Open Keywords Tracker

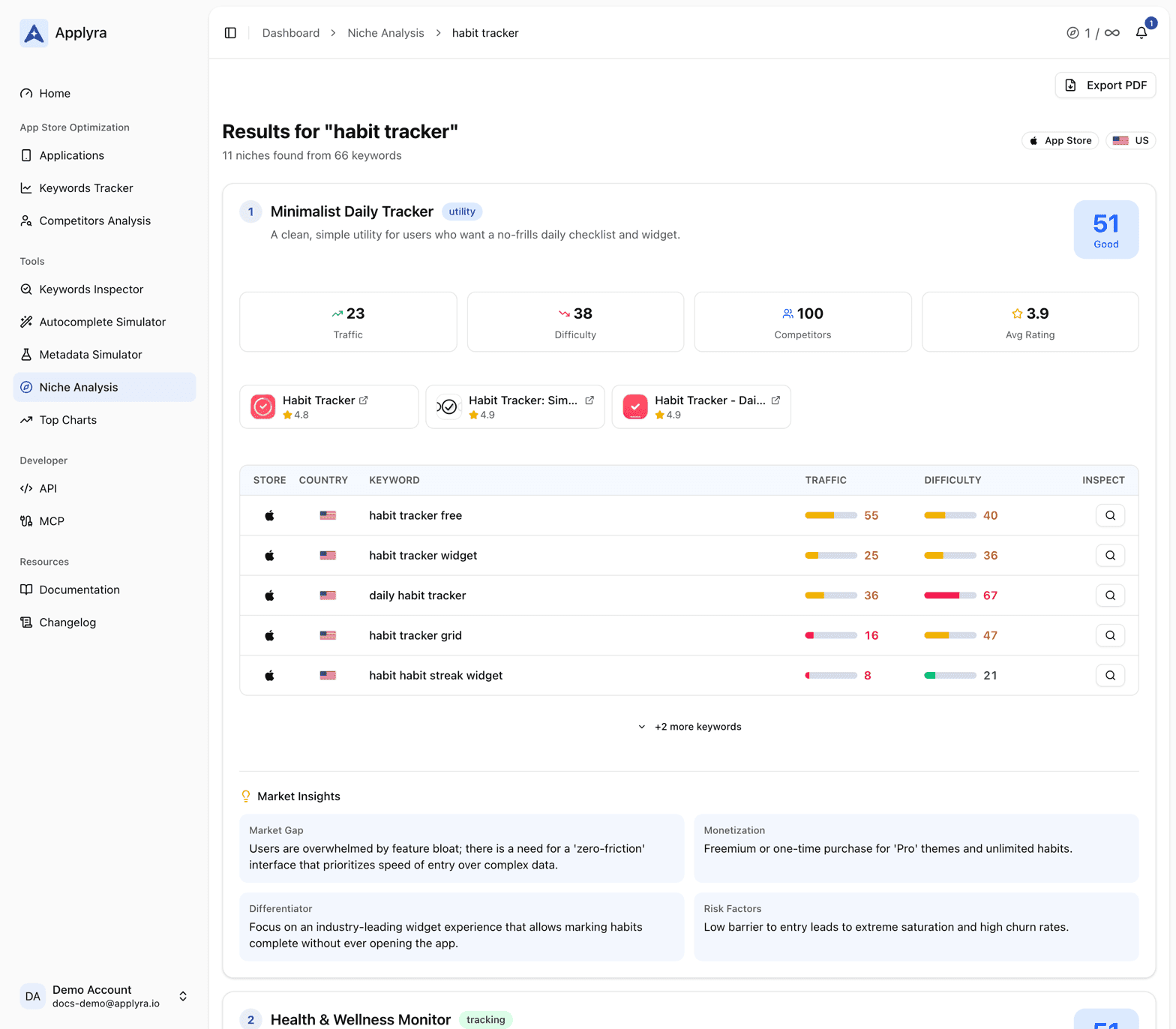coord(104,188)
